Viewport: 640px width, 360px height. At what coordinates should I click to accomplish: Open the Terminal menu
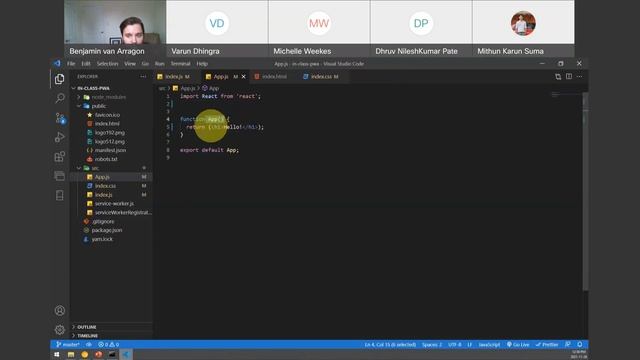(x=180, y=64)
